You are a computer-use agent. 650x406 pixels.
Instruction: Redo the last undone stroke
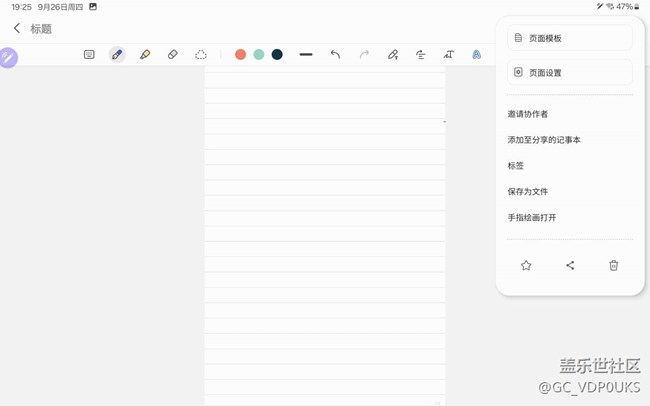(364, 55)
